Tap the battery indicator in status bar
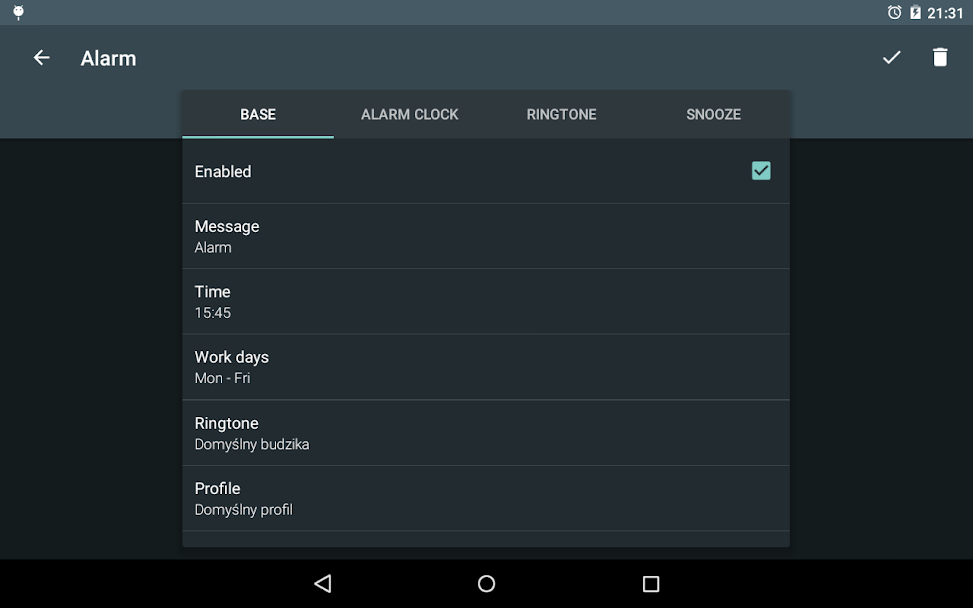This screenshot has width=973, height=608. (915, 12)
